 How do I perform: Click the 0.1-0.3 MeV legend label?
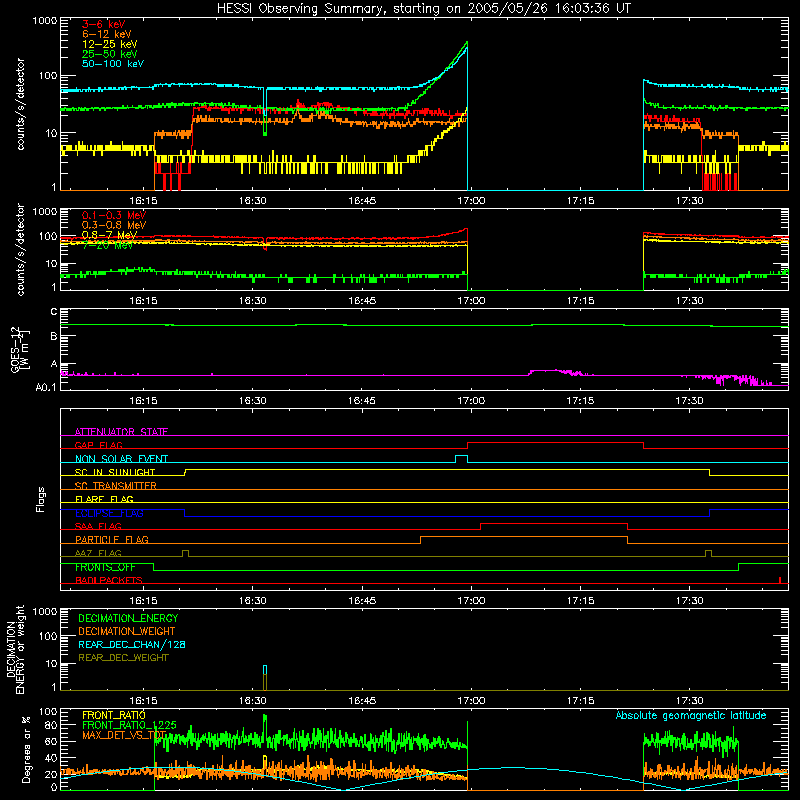click(x=114, y=215)
